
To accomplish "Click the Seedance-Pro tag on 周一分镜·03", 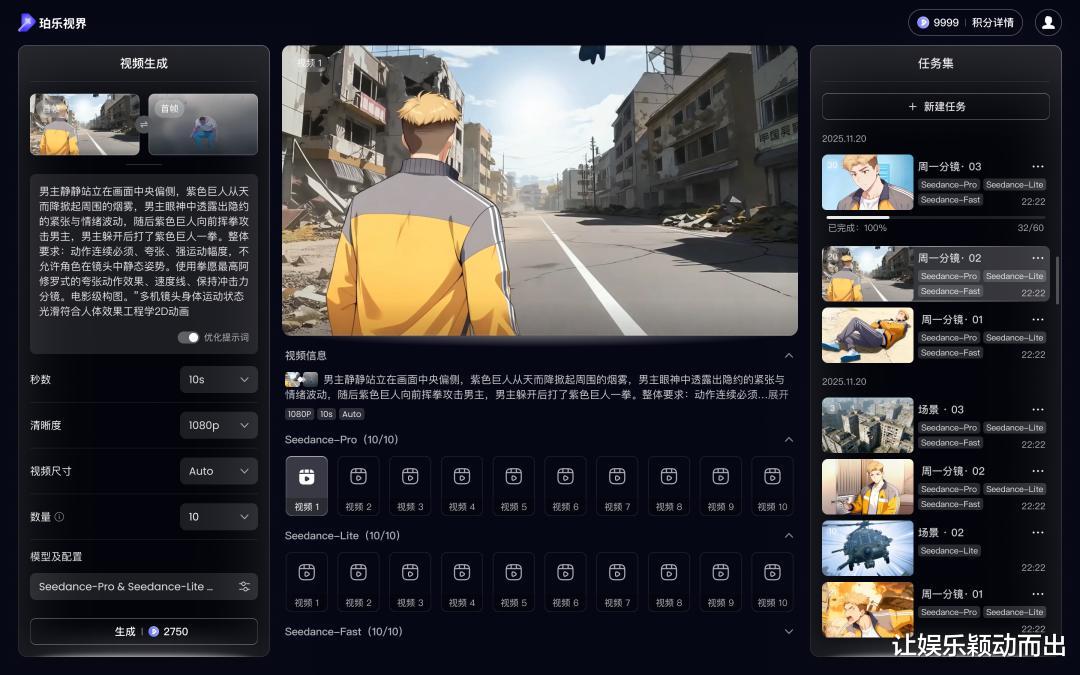I will click(x=948, y=185).
